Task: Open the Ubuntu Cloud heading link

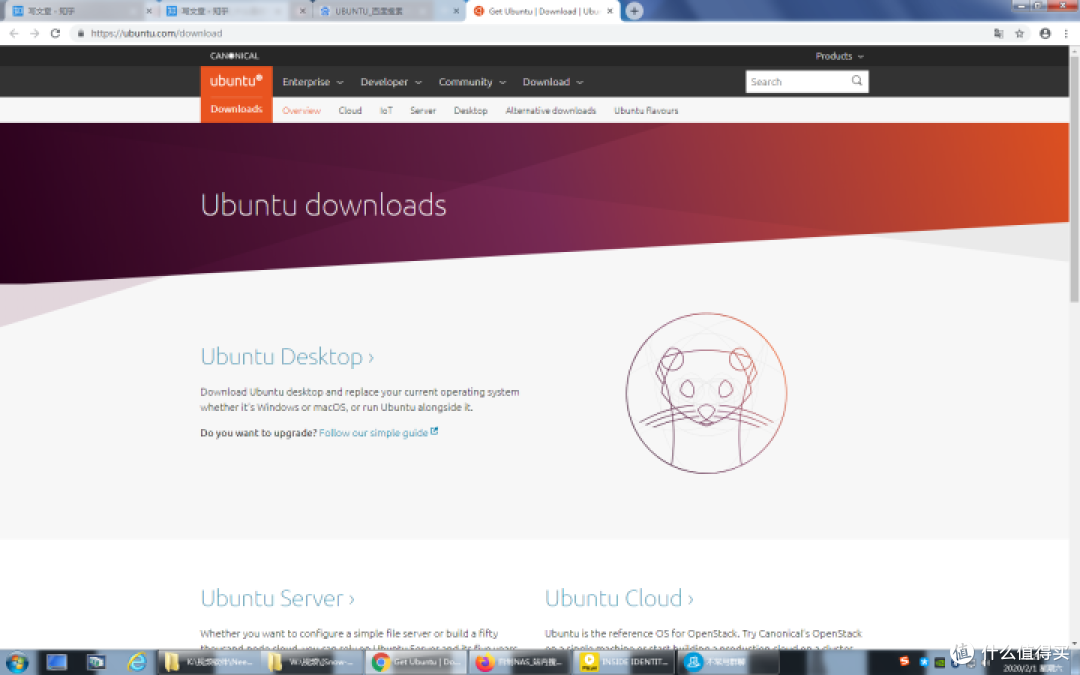Action: click(619, 598)
